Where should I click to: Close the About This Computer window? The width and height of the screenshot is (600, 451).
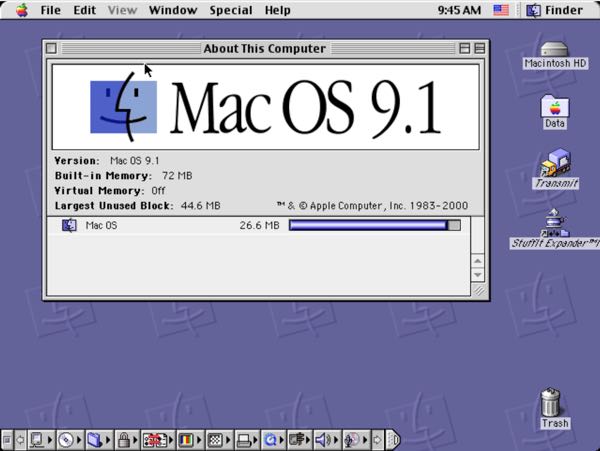[x=51, y=49]
